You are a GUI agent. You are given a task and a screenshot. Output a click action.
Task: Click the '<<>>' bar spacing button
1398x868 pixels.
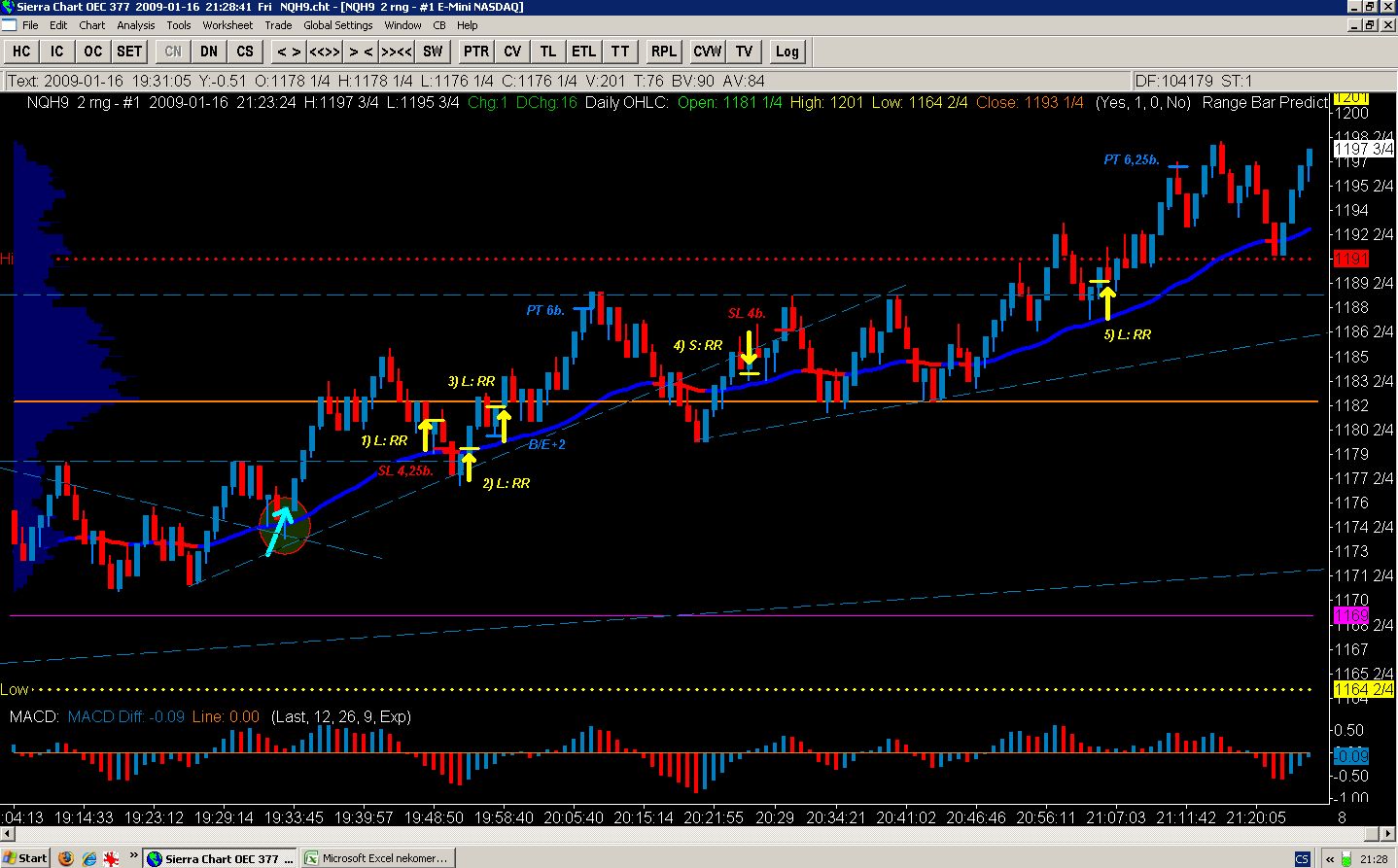tap(325, 52)
